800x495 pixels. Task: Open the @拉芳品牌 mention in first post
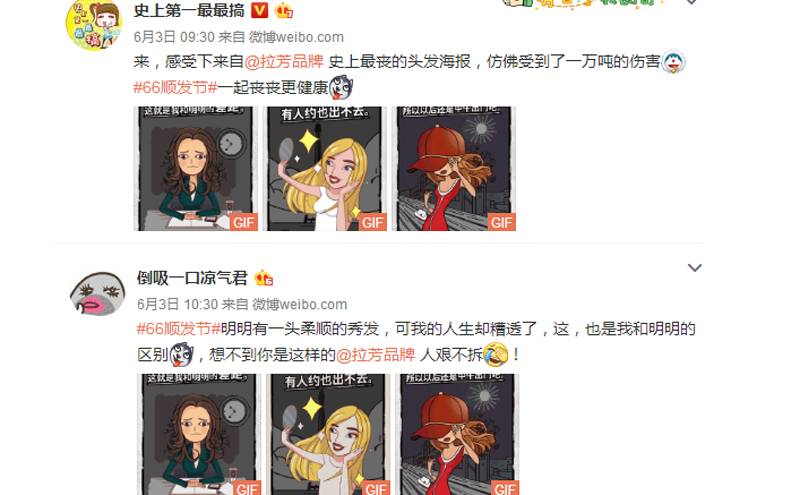[284, 62]
